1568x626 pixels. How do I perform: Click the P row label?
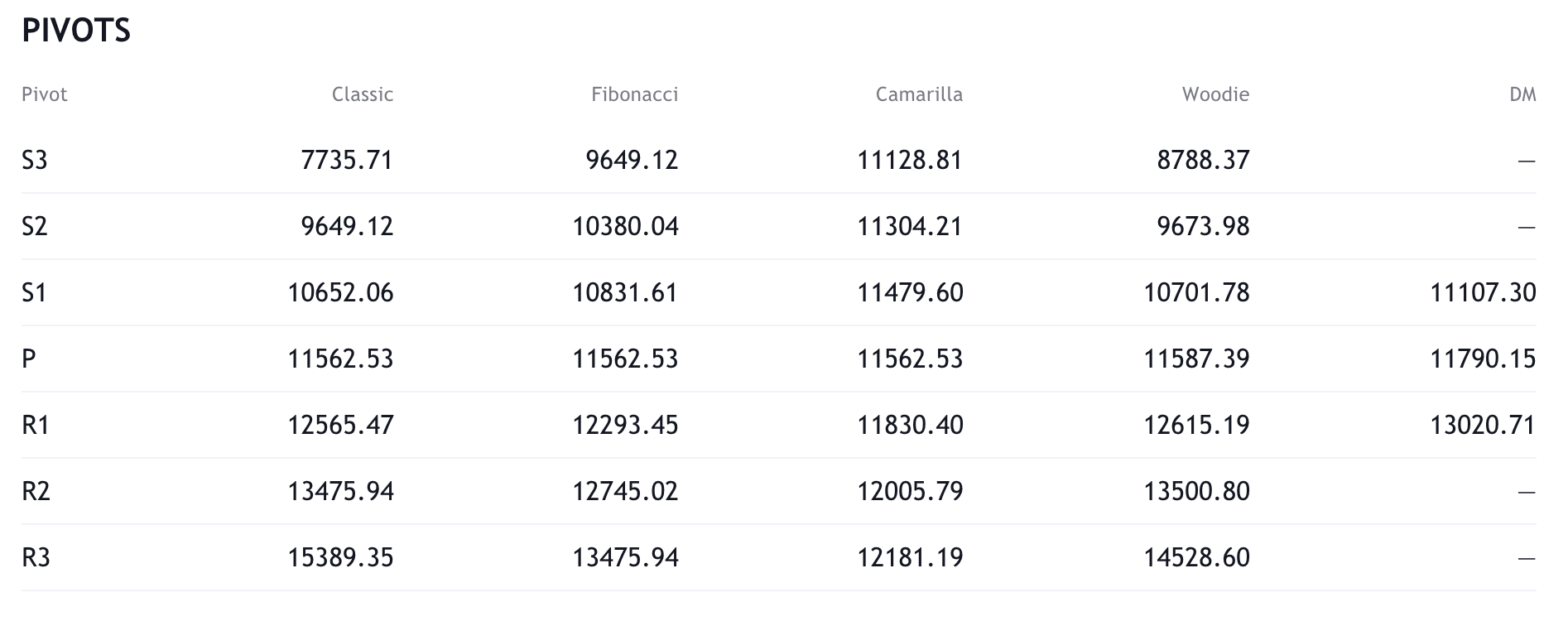pos(29,359)
